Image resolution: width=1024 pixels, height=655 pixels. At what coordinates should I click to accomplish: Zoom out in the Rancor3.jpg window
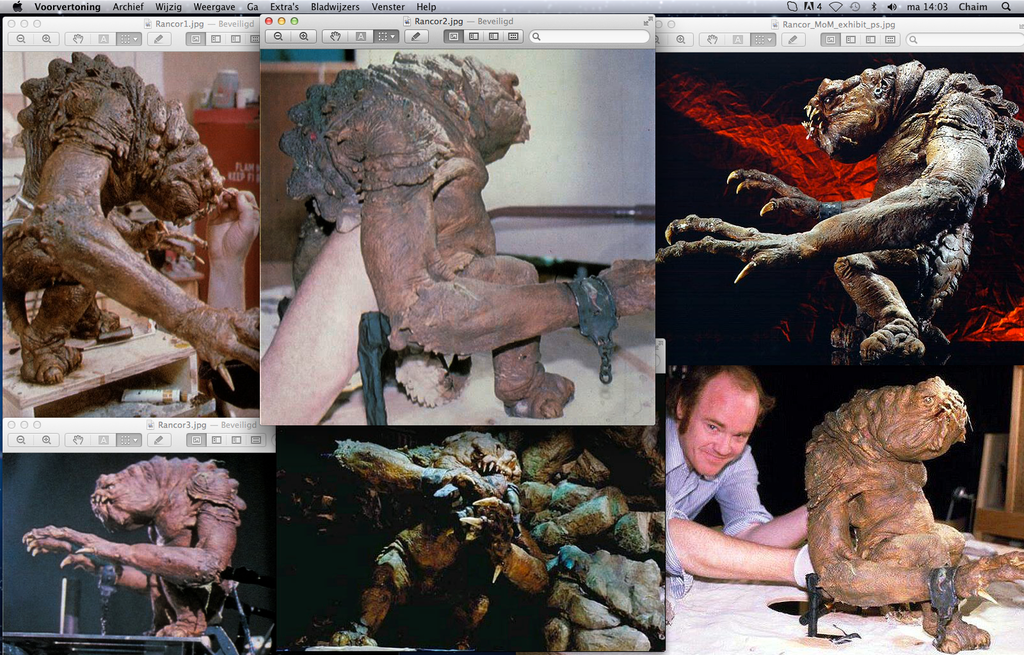(x=21, y=440)
